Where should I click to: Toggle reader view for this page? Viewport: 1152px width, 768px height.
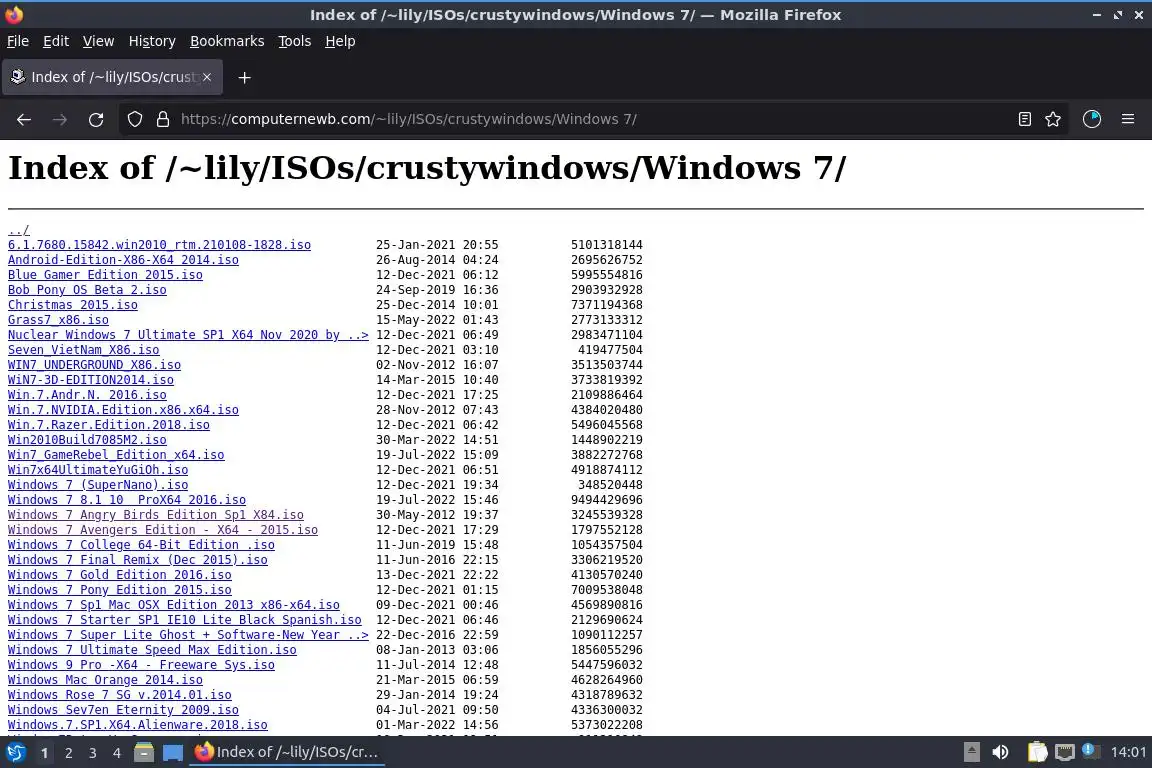point(1024,119)
